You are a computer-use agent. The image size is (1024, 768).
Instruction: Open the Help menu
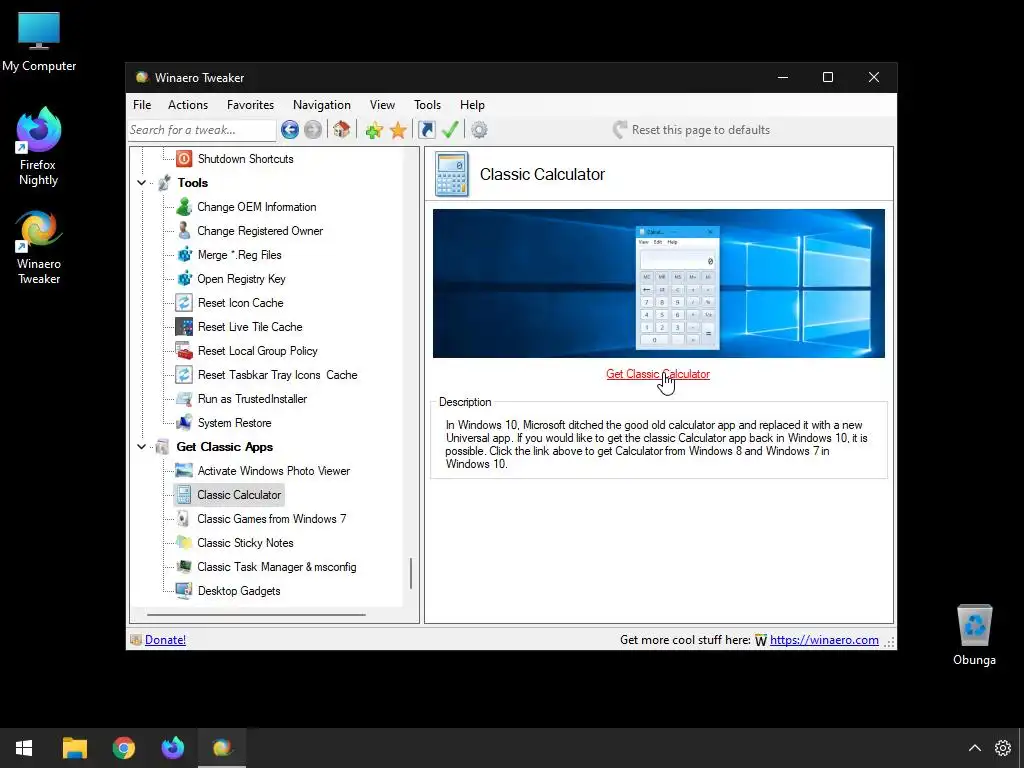472,104
